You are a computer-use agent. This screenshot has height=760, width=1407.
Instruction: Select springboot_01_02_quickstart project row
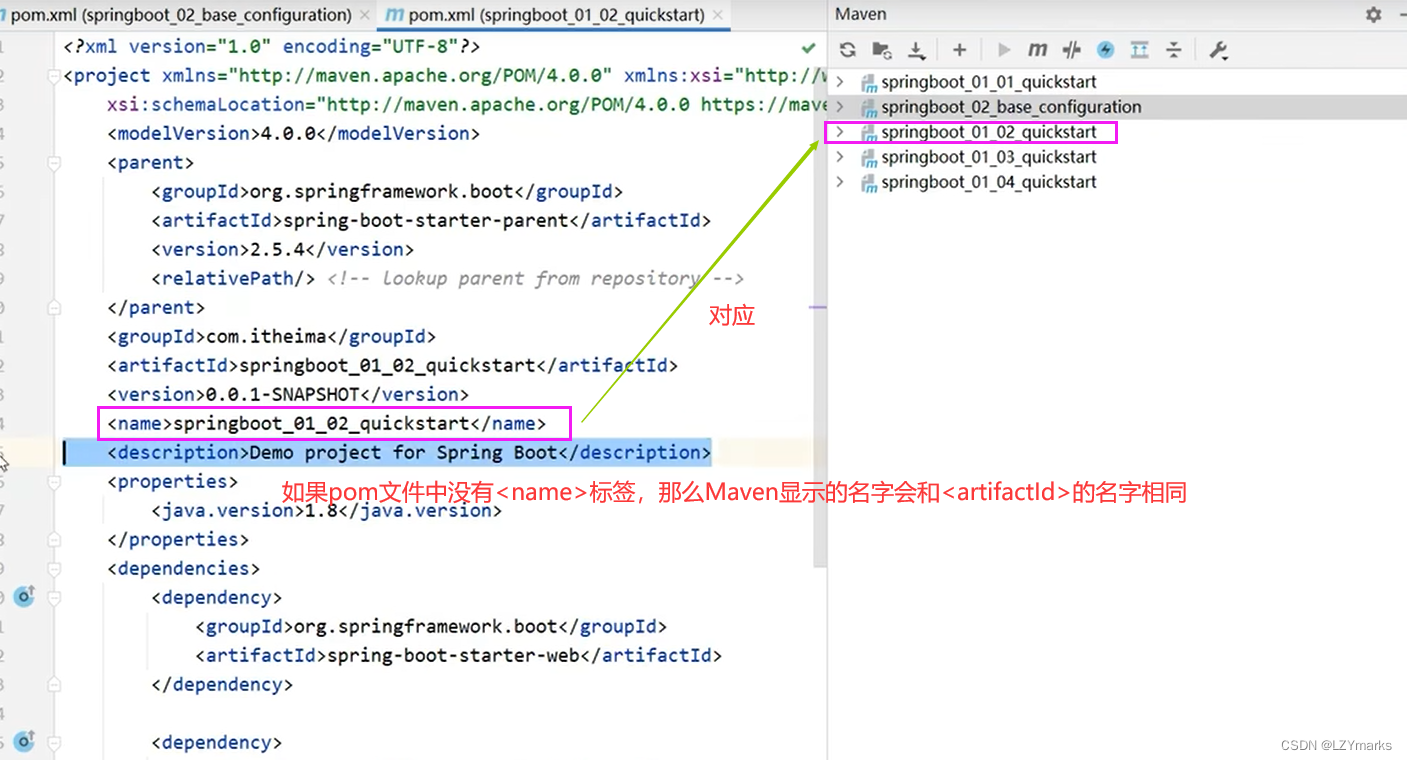pyautogui.click(x=1117, y=132)
